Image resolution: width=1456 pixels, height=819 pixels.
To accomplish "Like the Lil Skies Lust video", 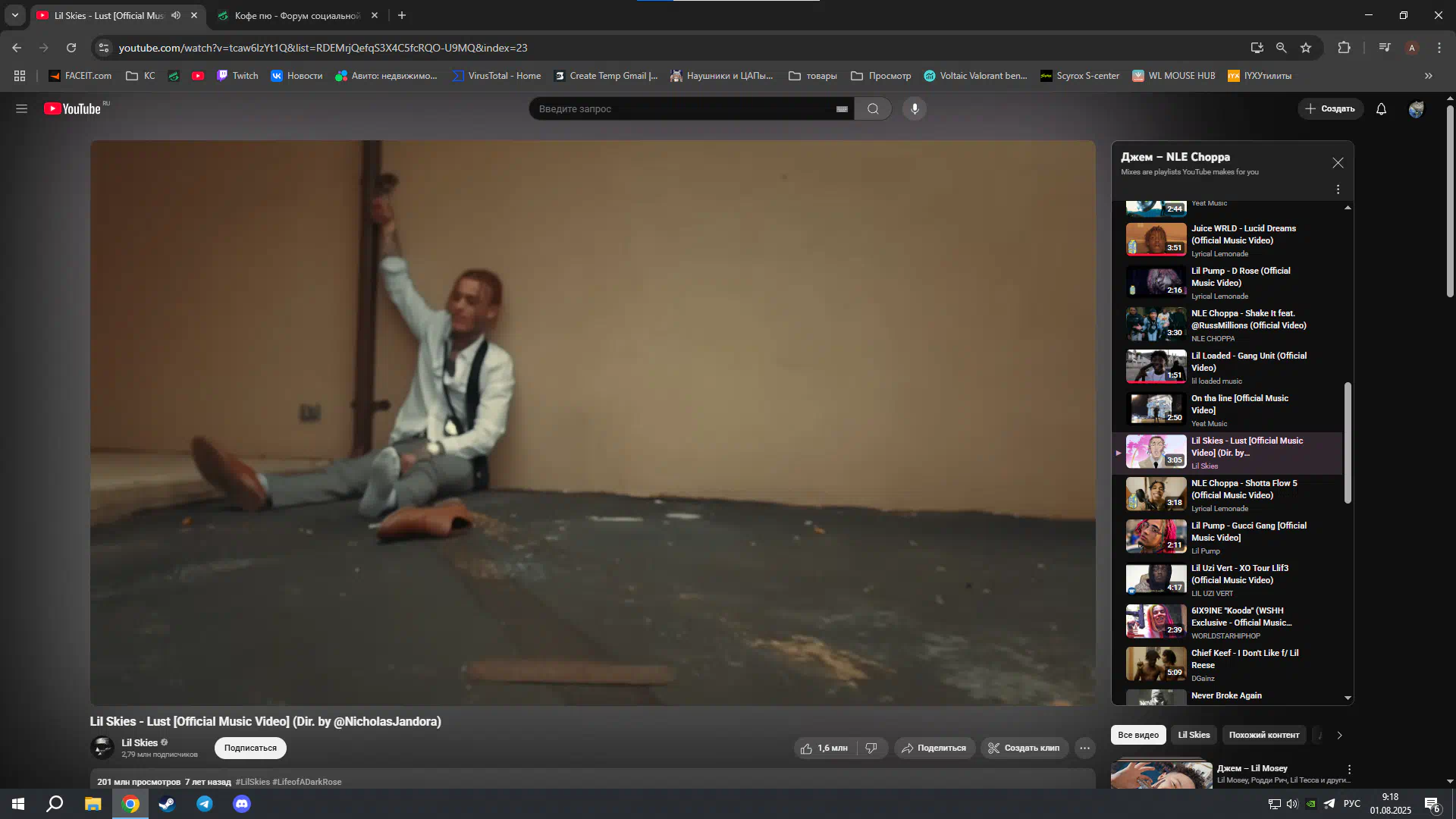I will 824,748.
